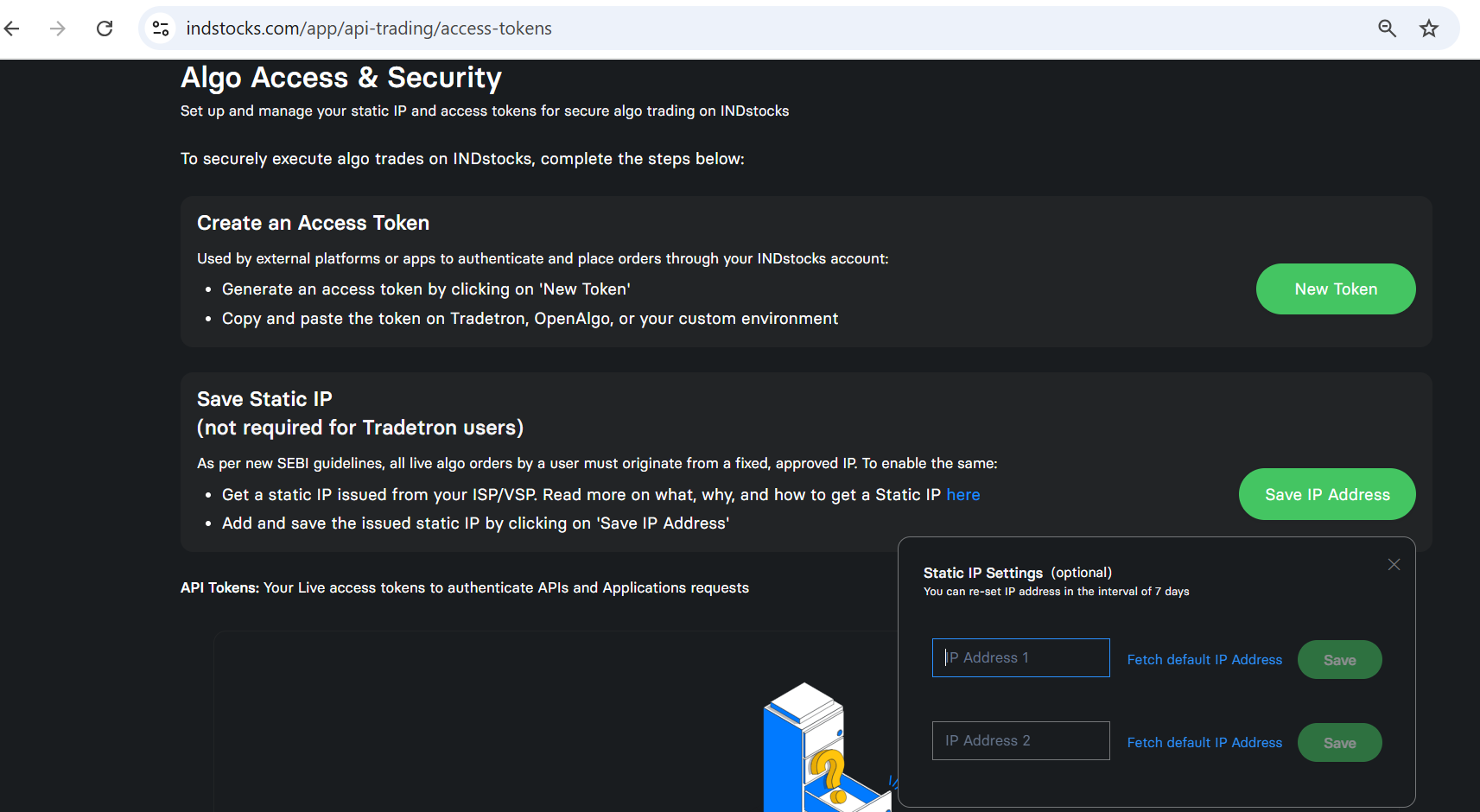Focus the IP Address 2 field

point(1021,741)
